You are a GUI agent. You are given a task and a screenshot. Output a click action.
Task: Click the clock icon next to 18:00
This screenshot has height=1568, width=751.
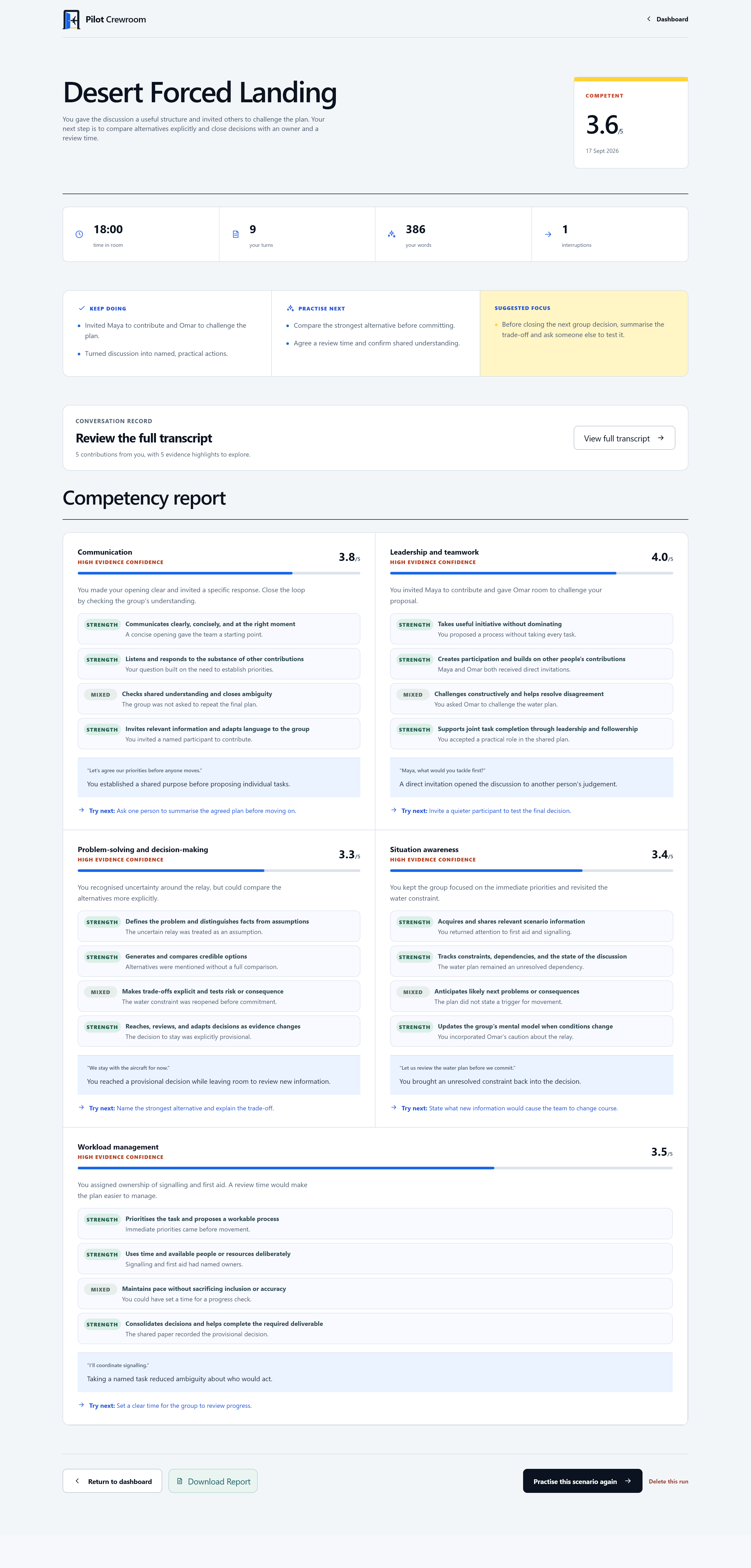click(x=79, y=234)
